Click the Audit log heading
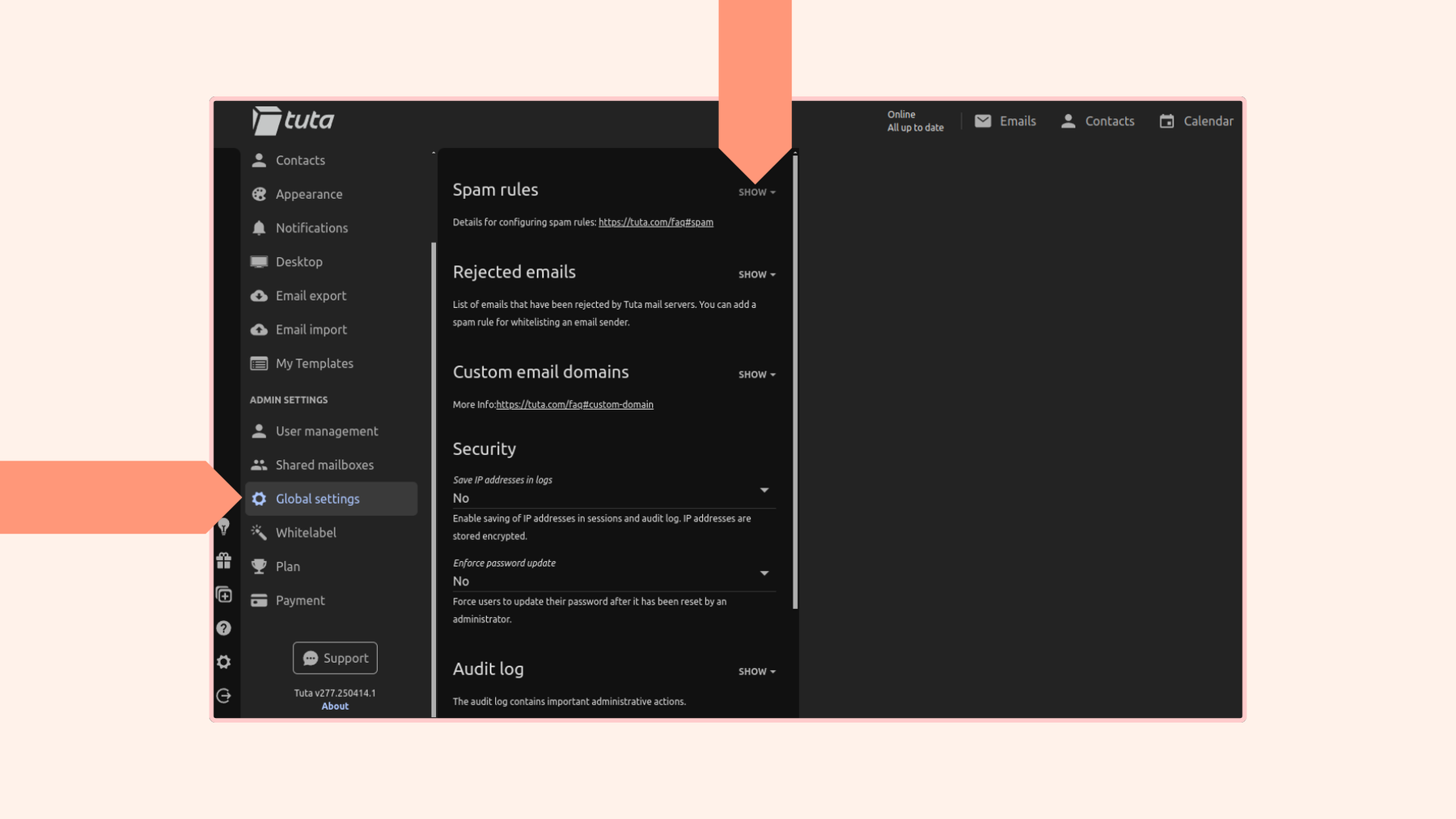Image resolution: width=1456 pixels, height=819 pixels. point(488,669)
